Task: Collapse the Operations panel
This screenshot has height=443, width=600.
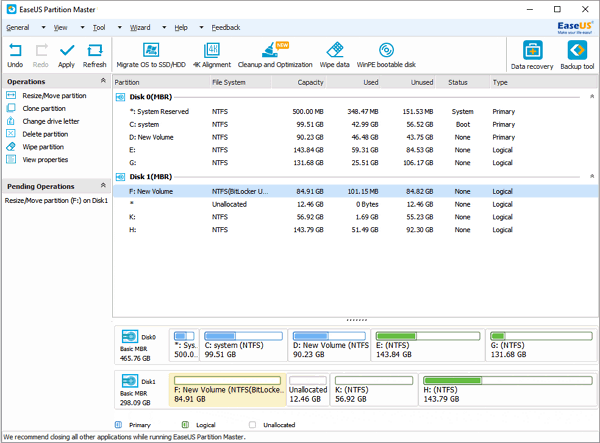Action: point(103,81)
